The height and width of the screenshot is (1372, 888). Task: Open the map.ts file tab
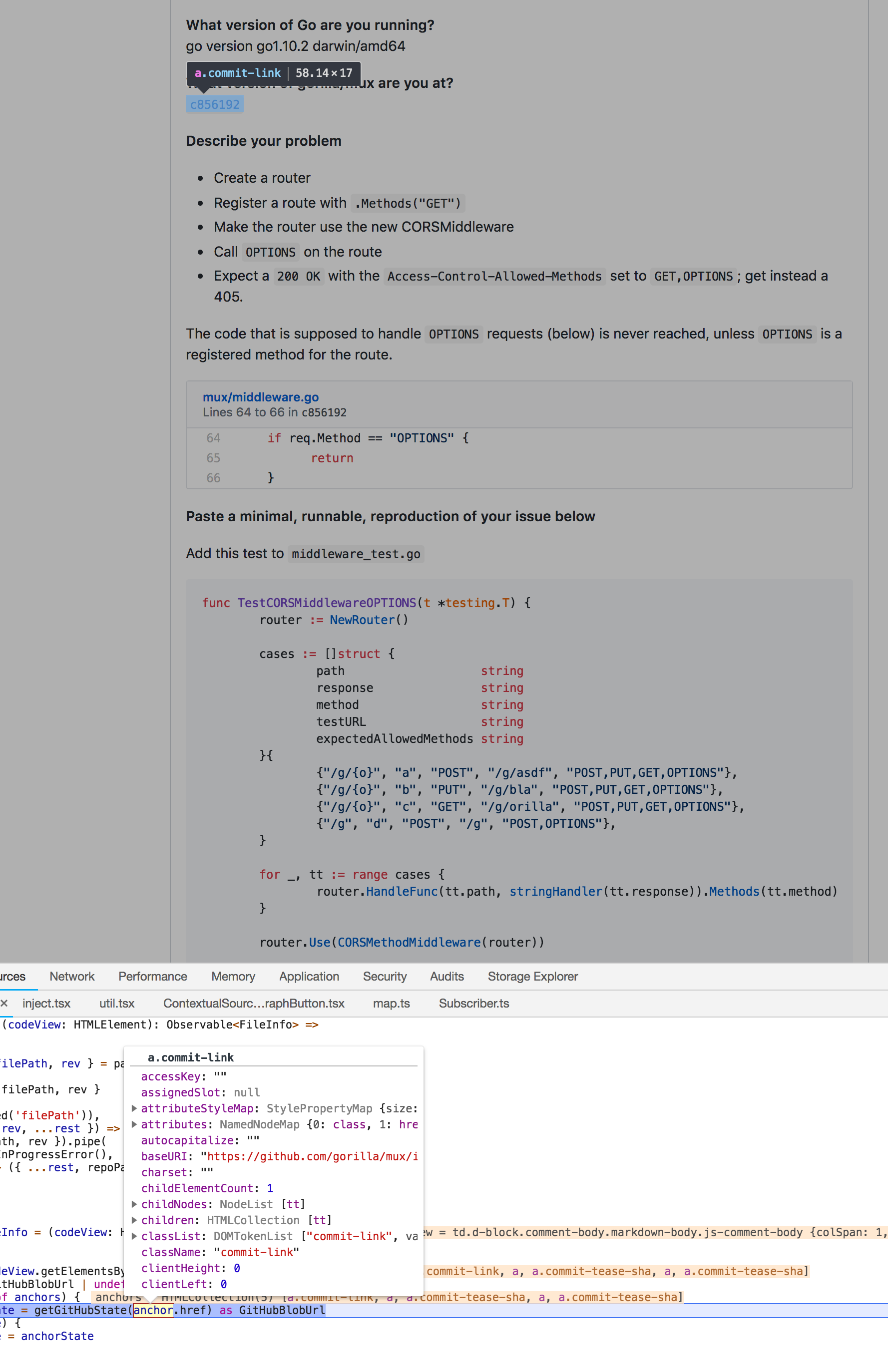coord(391,1003)
